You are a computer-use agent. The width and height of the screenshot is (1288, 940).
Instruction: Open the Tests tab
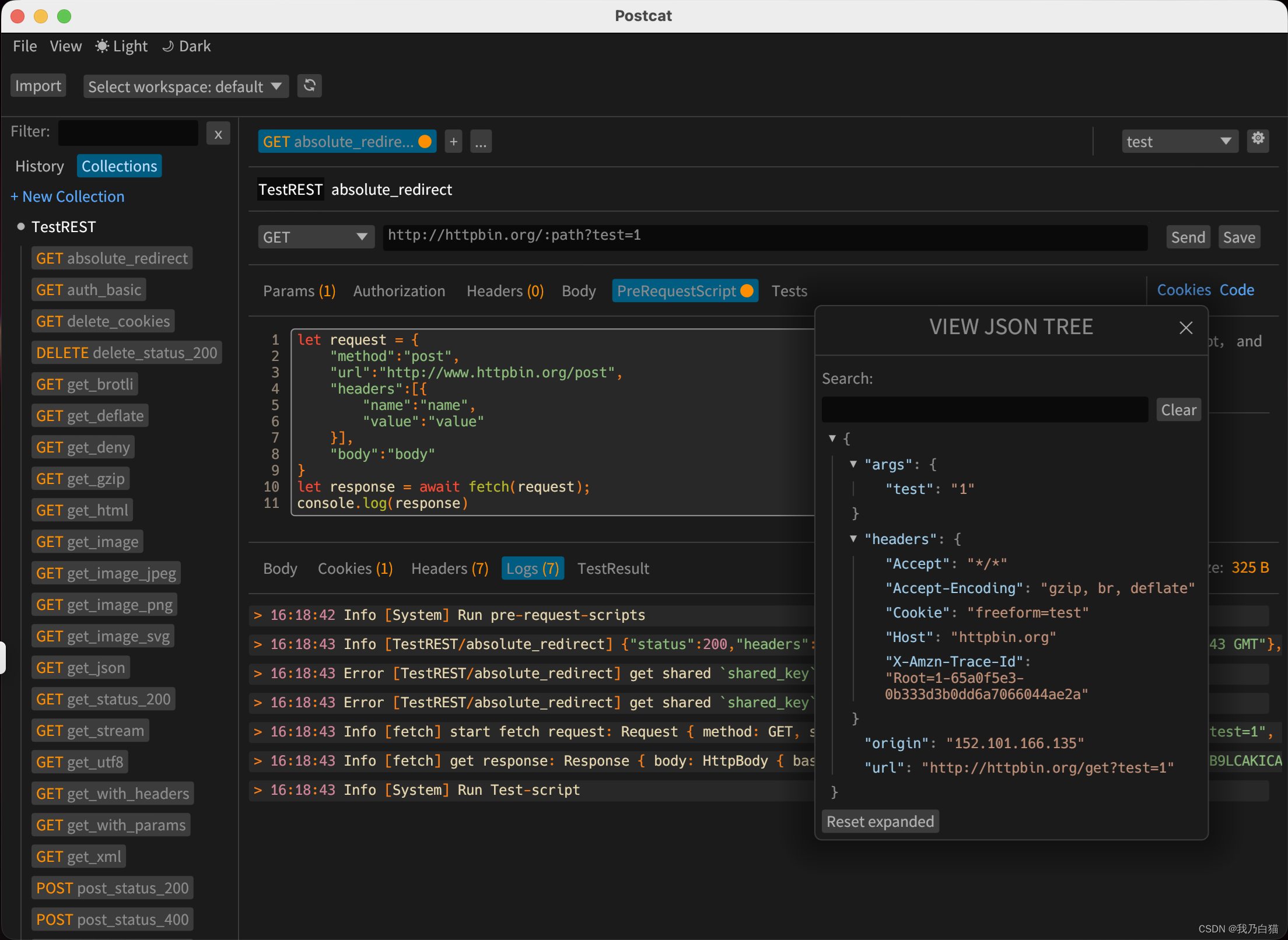click(789, 291)
